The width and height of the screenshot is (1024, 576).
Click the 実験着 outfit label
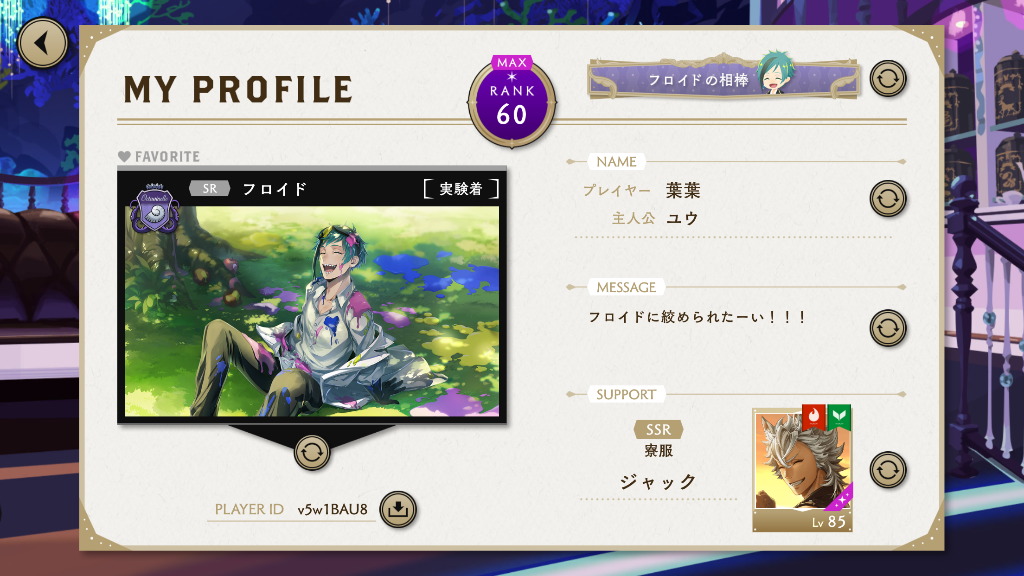[x=461, y=189]
